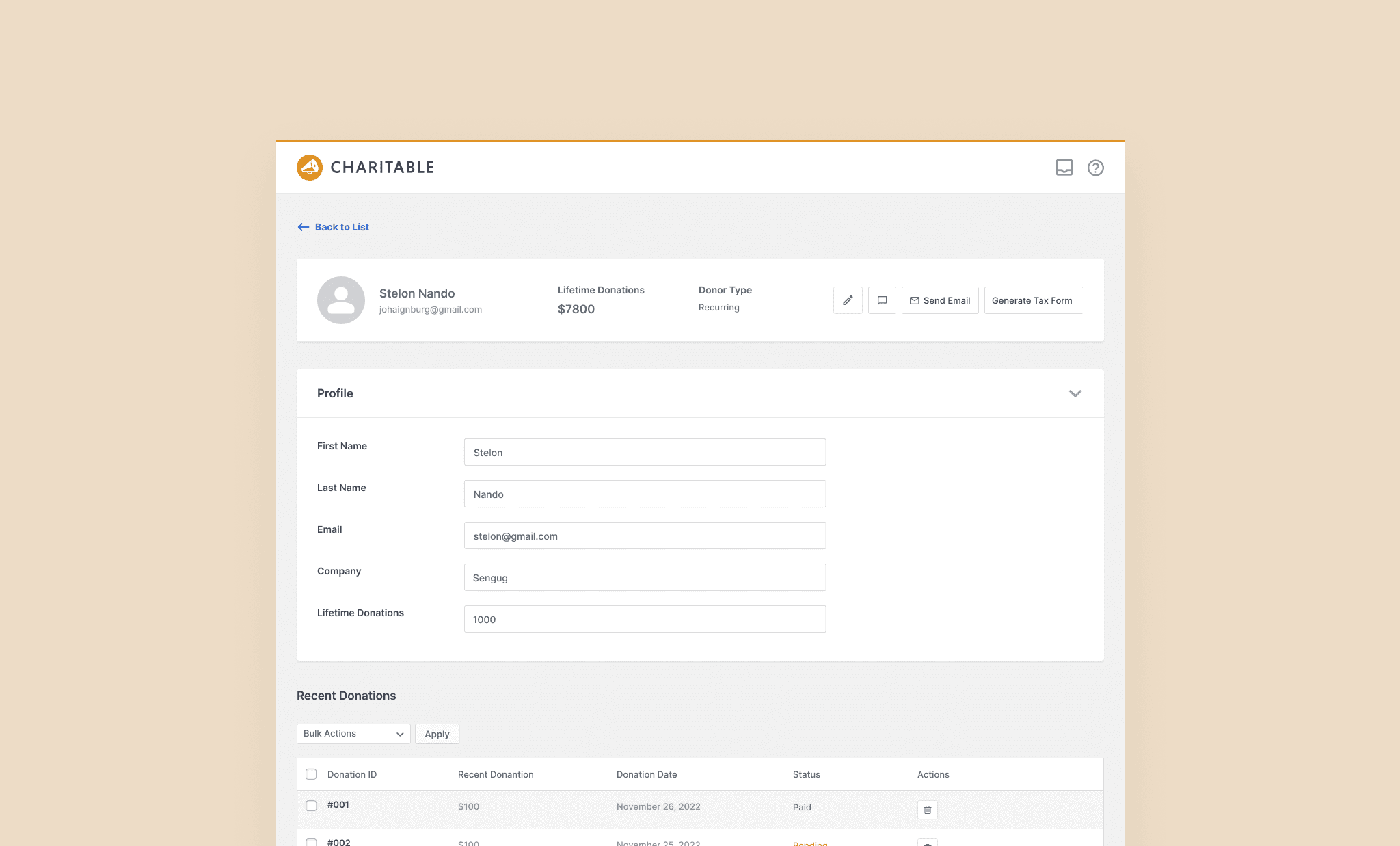Viewport: 1400px width, 846px height.
Task: Click the Charitable megaphone logo icon
Action: 310,168
